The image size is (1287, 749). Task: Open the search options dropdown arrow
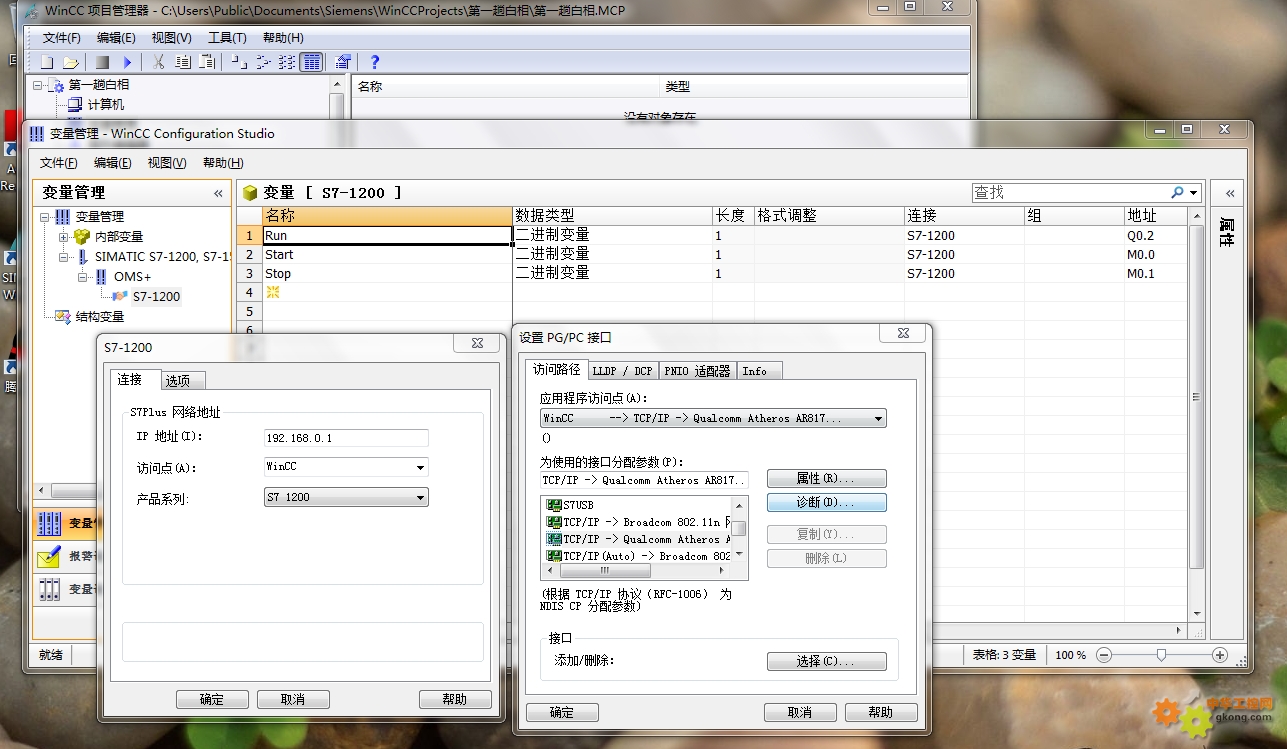coord(1194,192)
